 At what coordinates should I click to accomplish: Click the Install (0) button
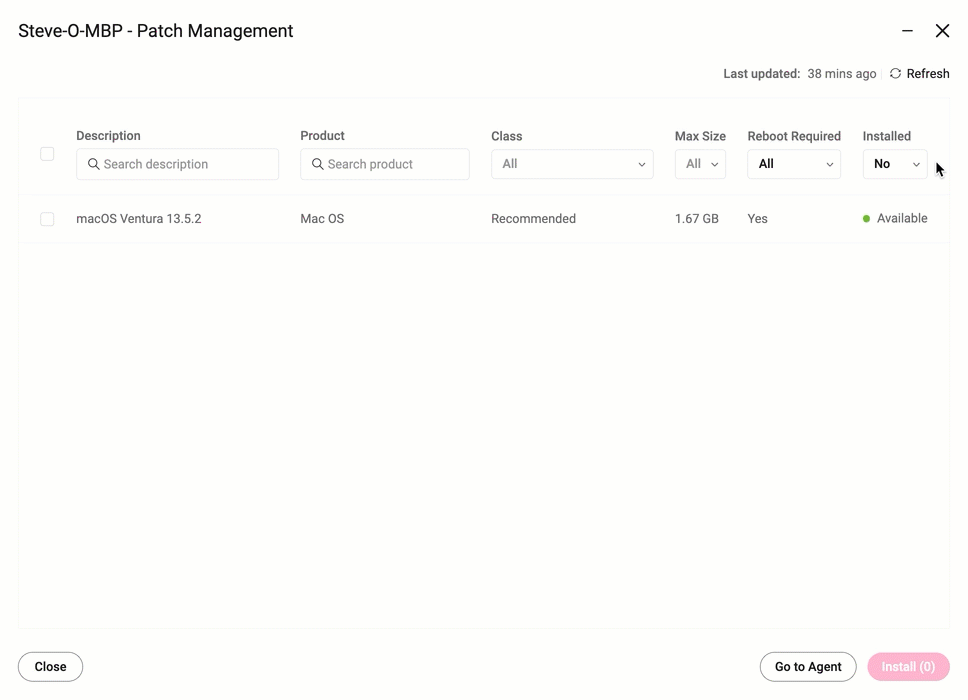click(908, 667)
